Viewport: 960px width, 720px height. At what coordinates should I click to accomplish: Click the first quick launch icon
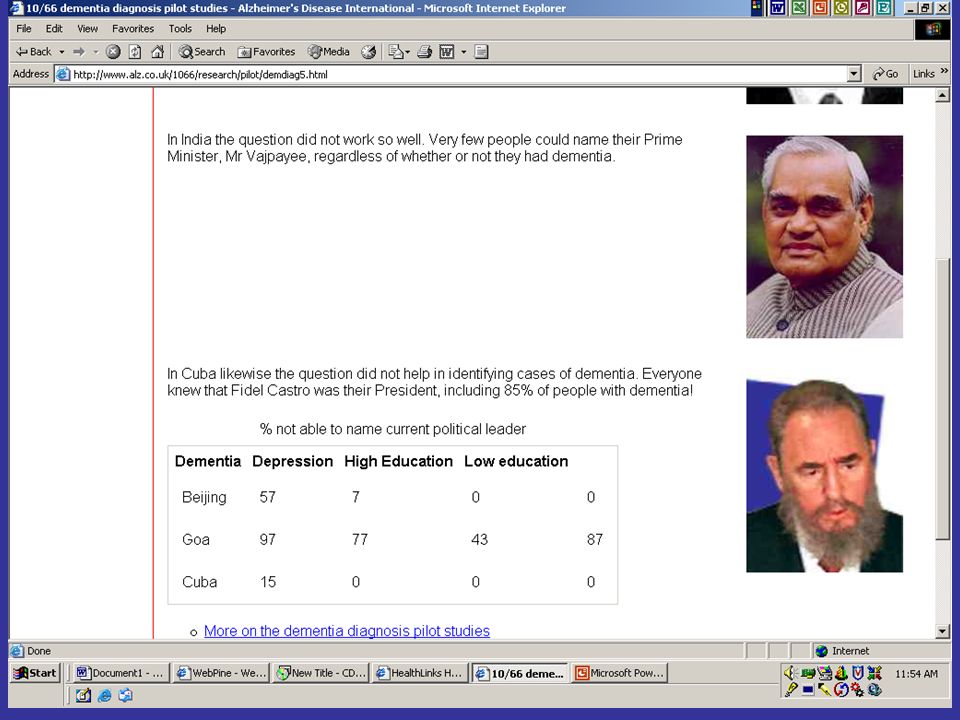coord(83,696)
